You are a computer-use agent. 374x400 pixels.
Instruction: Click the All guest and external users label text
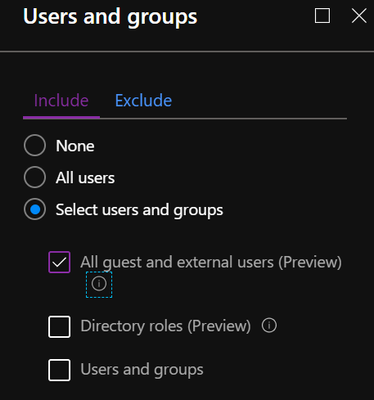211,262
